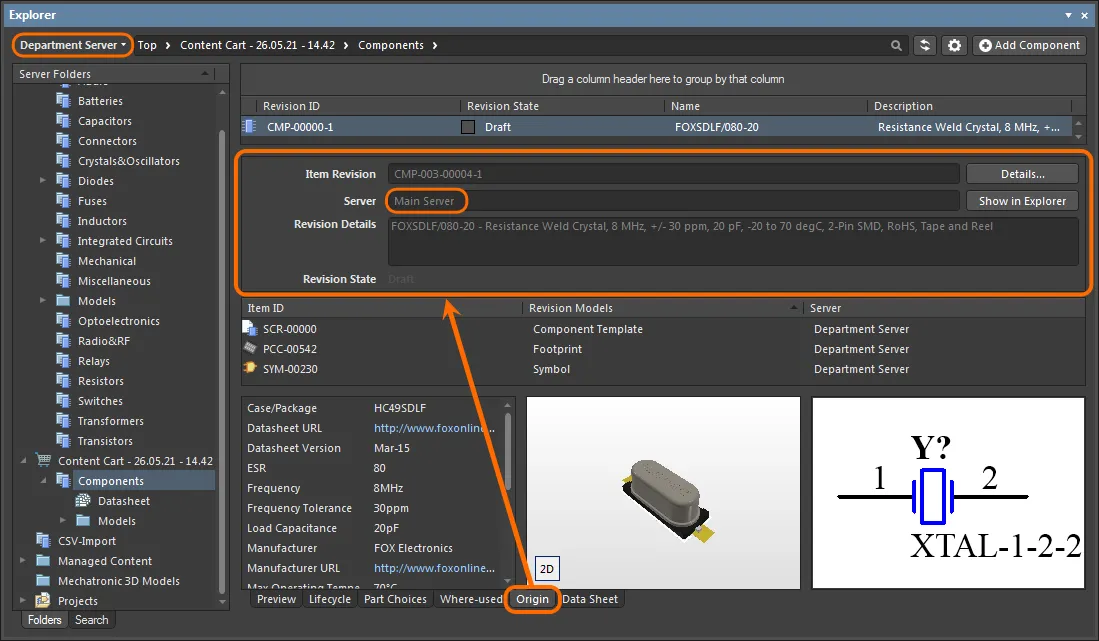1099x641 pixels.
Task: Select the Transformers folder
Action: click(111, 421)
